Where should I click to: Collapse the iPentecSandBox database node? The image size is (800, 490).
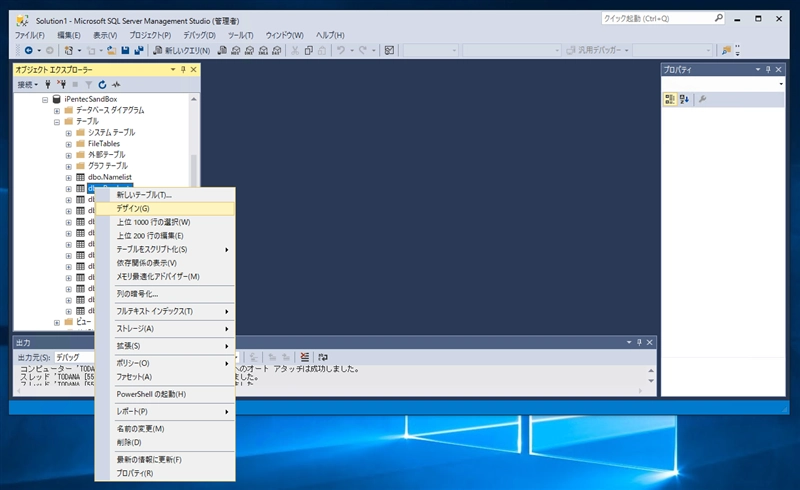(x=45, y=100)
